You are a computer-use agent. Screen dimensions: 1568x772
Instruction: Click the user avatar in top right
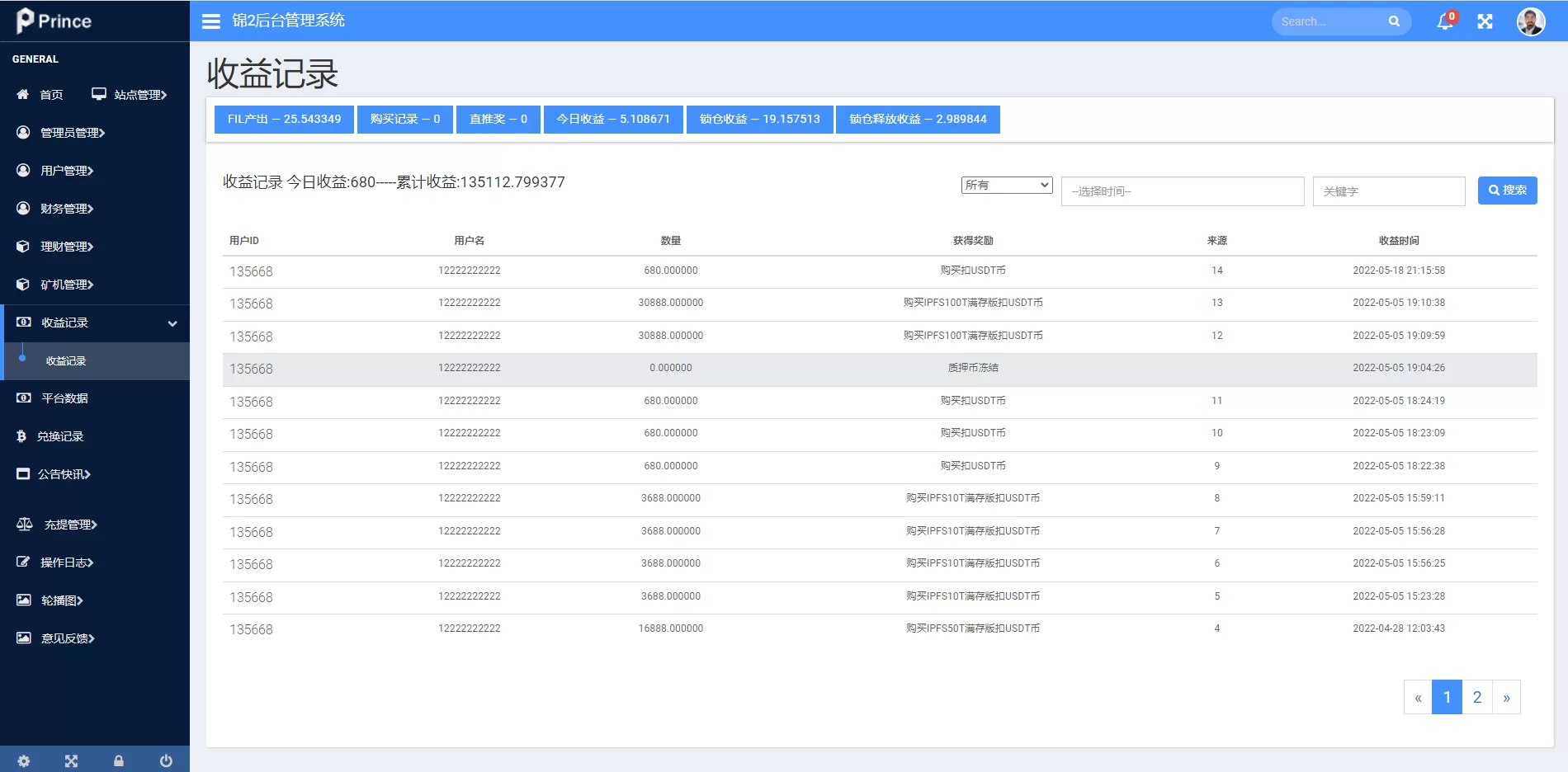[1530, 21]
